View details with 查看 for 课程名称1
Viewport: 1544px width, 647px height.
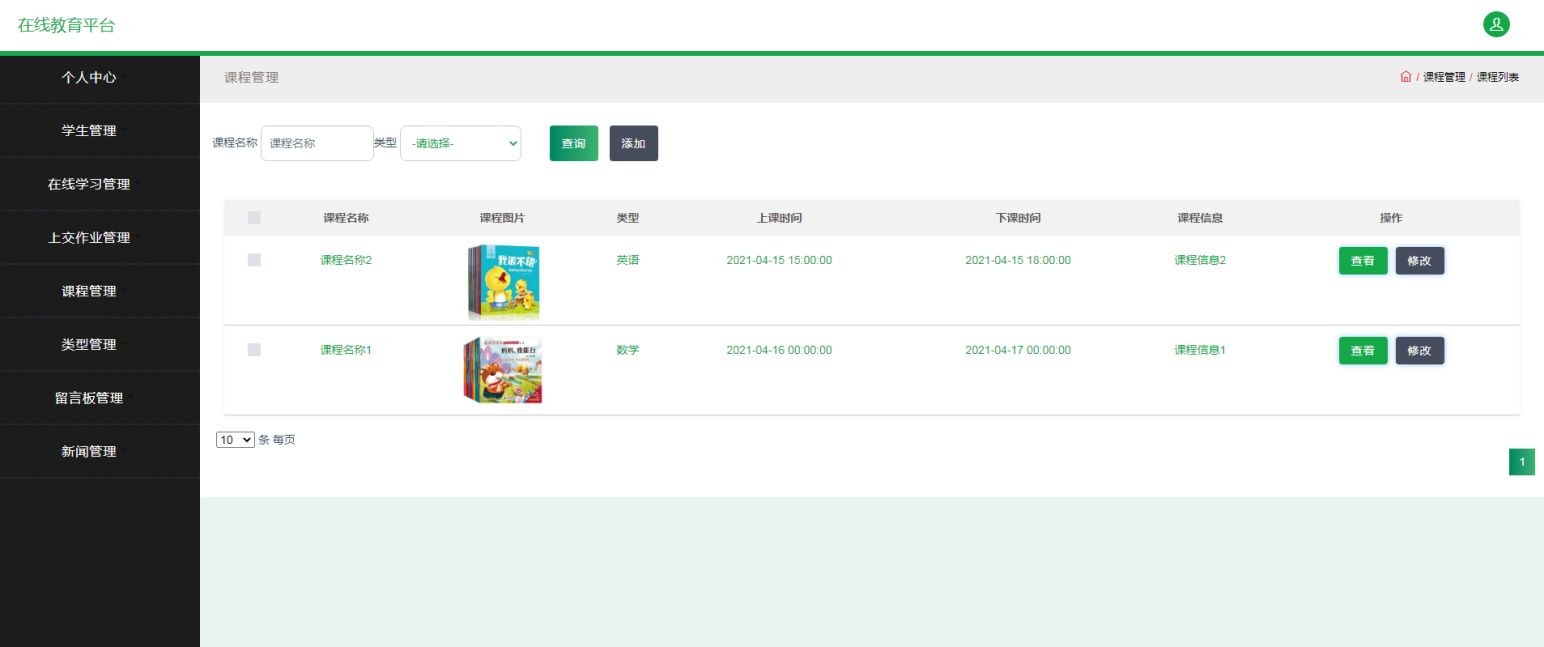click(x=1363, y=351)
